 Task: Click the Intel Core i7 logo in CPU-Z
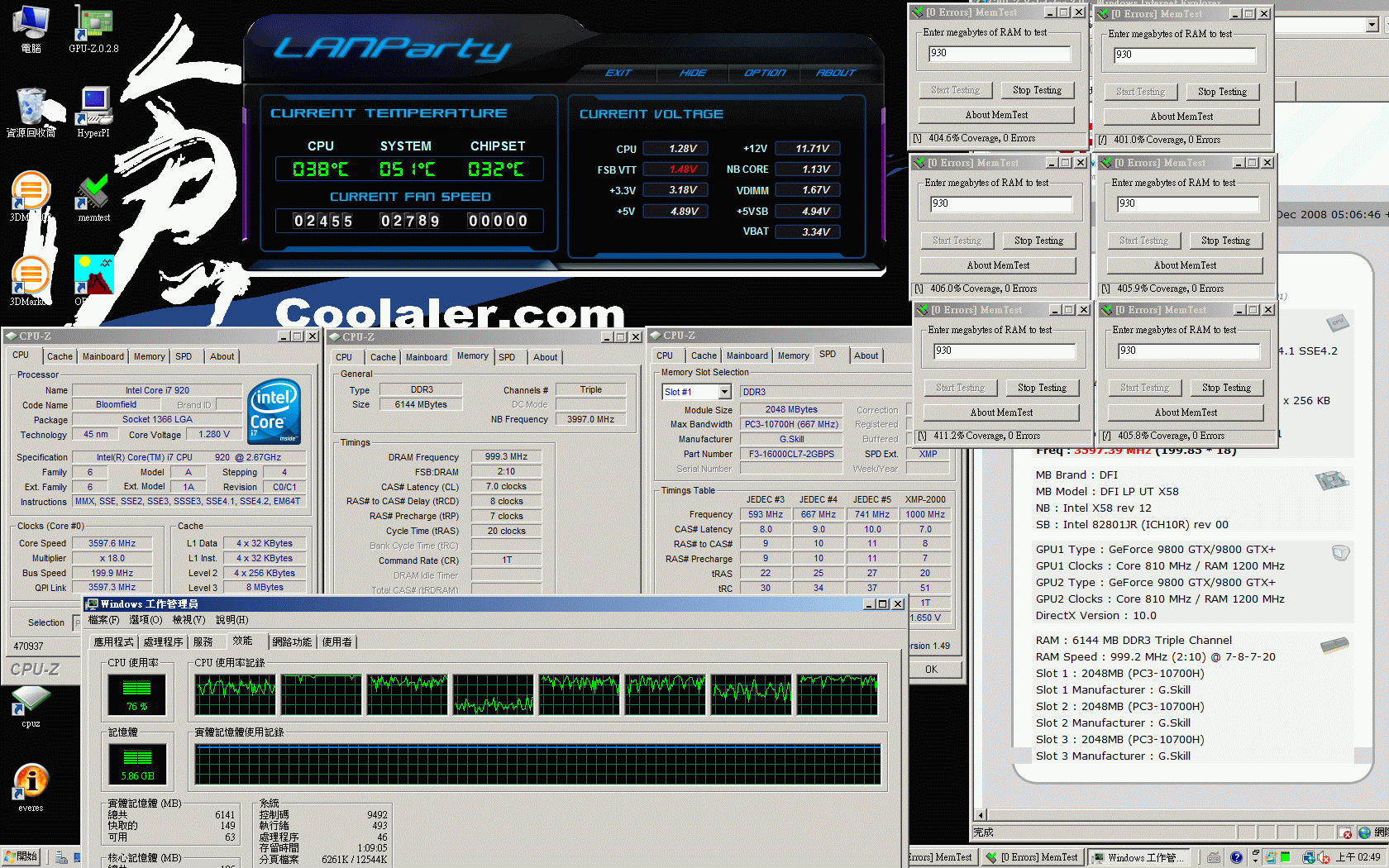coord(274,411)
